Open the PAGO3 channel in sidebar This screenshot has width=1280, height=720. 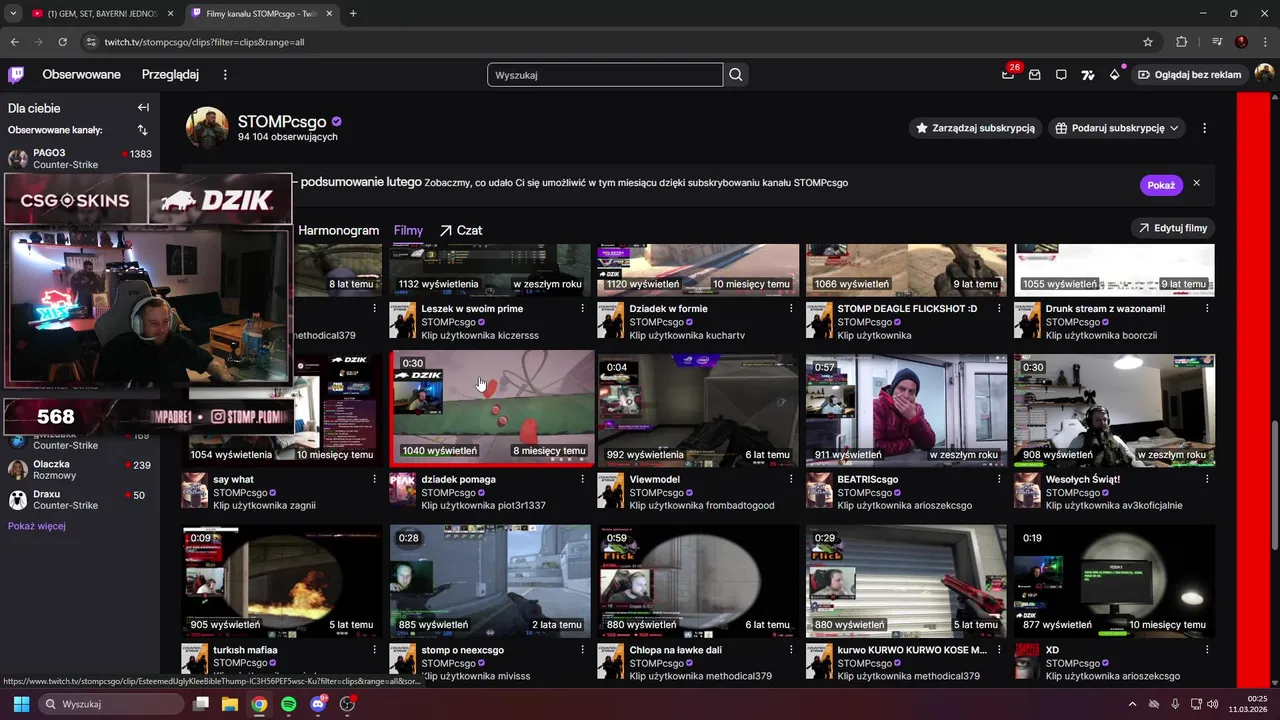coord(80,159)
